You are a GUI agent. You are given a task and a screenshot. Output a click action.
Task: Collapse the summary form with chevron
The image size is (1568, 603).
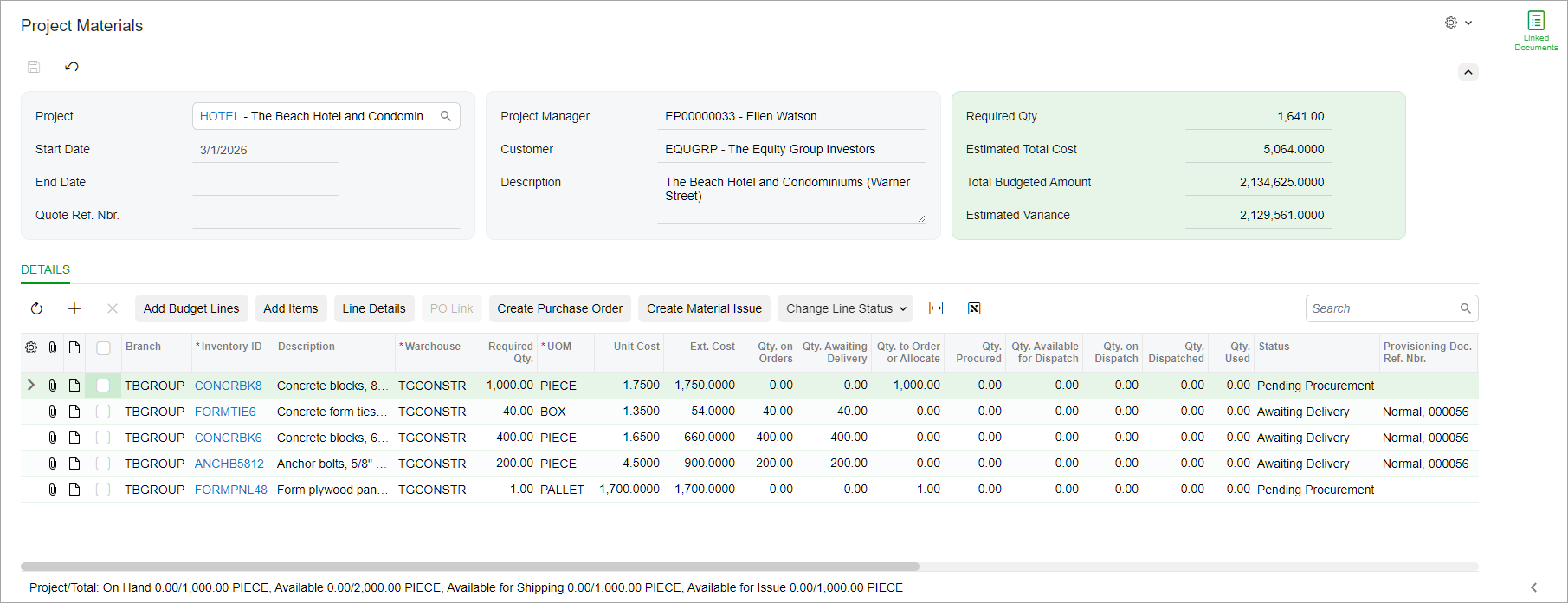1468,72
